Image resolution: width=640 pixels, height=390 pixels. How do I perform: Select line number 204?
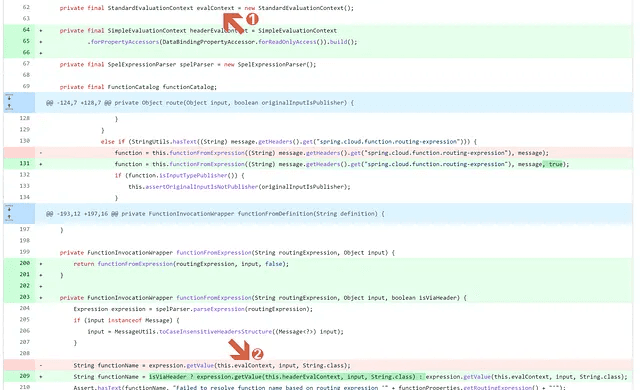point(24,308)
